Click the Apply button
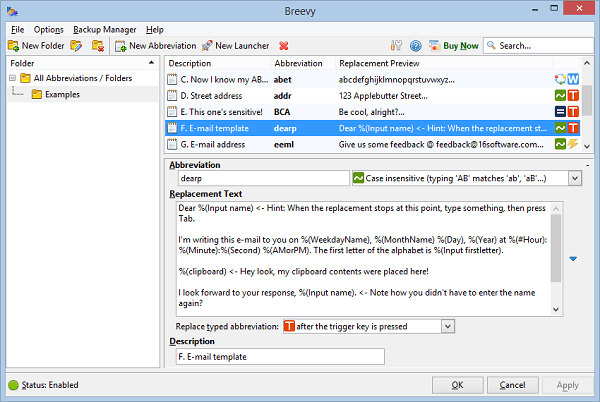 [x=568, y=385]
